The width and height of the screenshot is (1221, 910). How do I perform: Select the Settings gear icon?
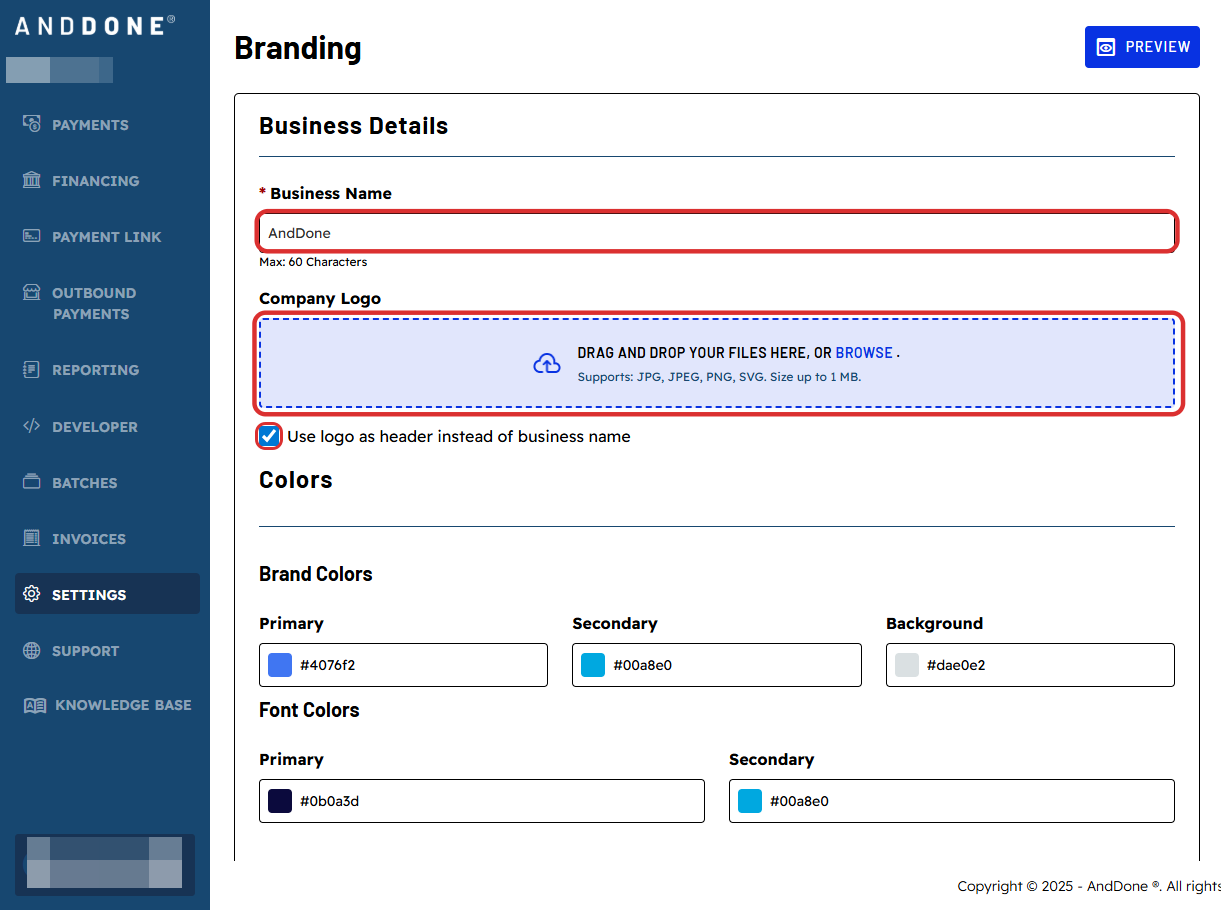[x=31, y=593]
